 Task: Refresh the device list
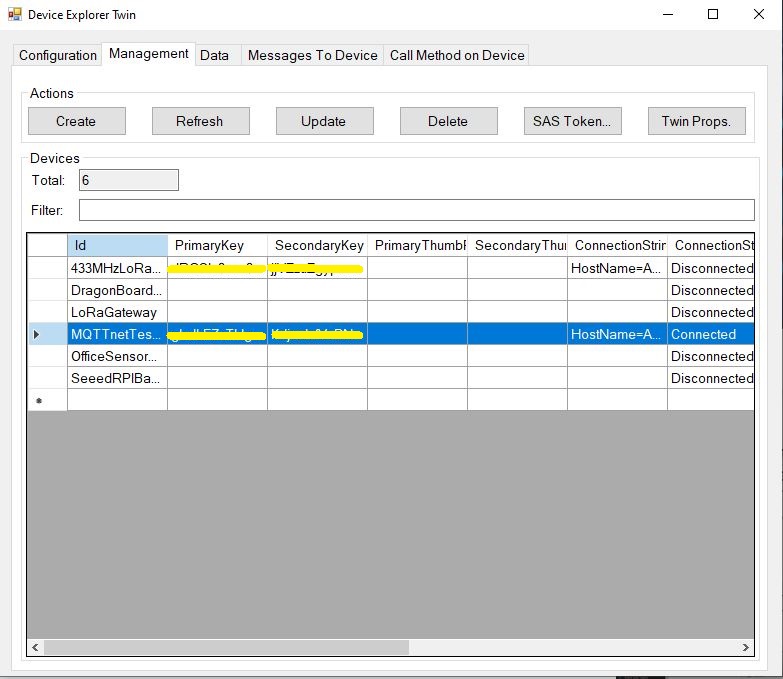coord(200,121)
